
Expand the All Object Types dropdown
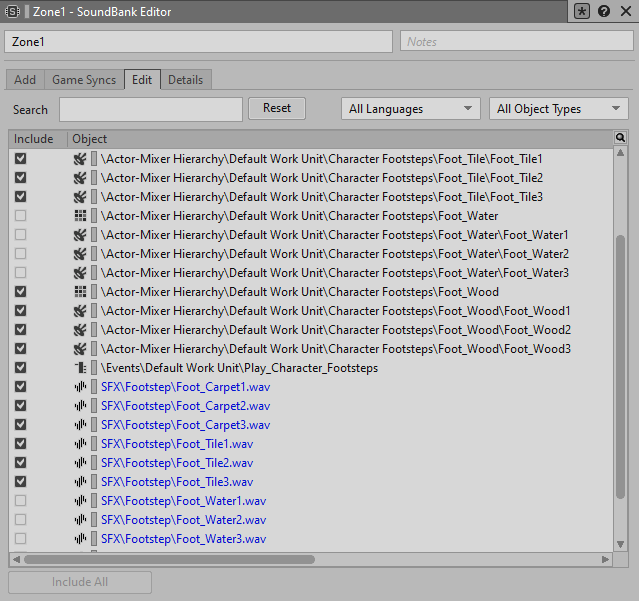point(558,109)
